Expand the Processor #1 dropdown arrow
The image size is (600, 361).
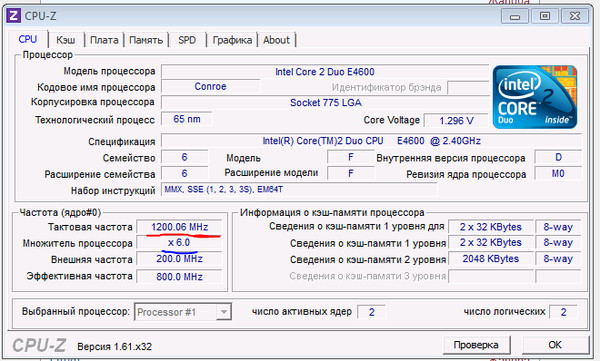point(223,312)
